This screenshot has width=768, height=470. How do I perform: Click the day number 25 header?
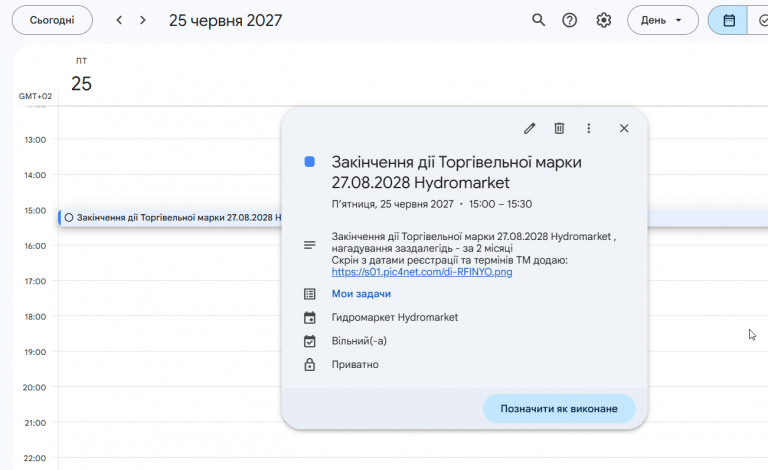tap(81, 84)
